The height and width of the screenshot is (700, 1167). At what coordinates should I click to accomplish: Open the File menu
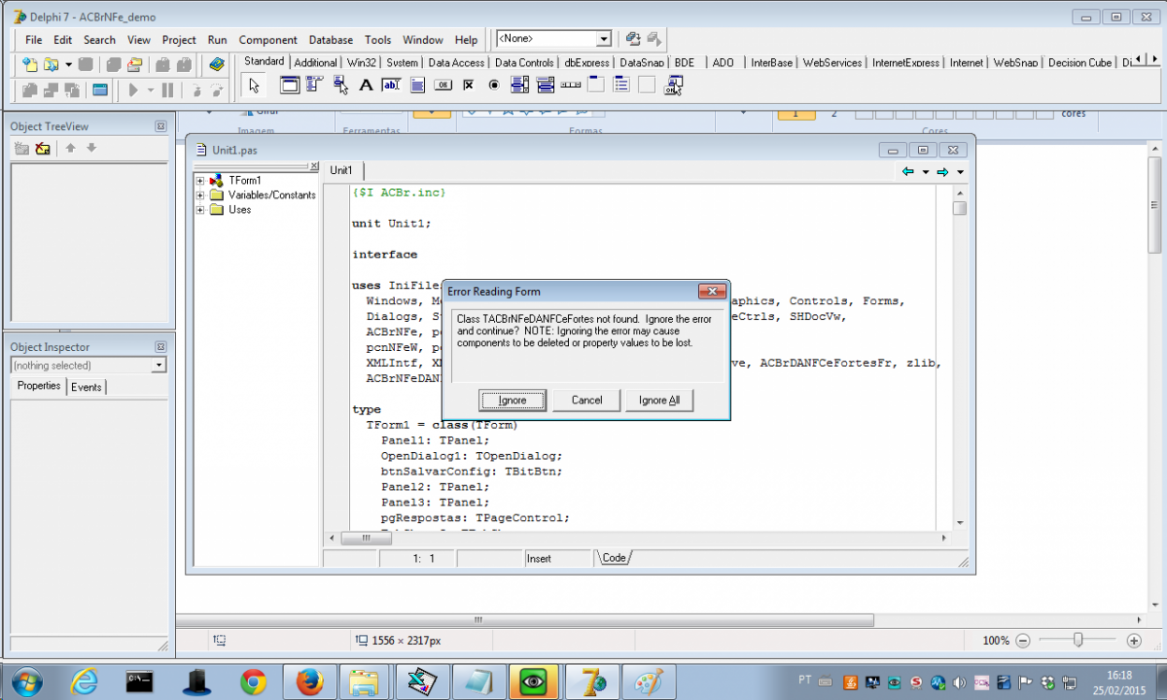33,39
